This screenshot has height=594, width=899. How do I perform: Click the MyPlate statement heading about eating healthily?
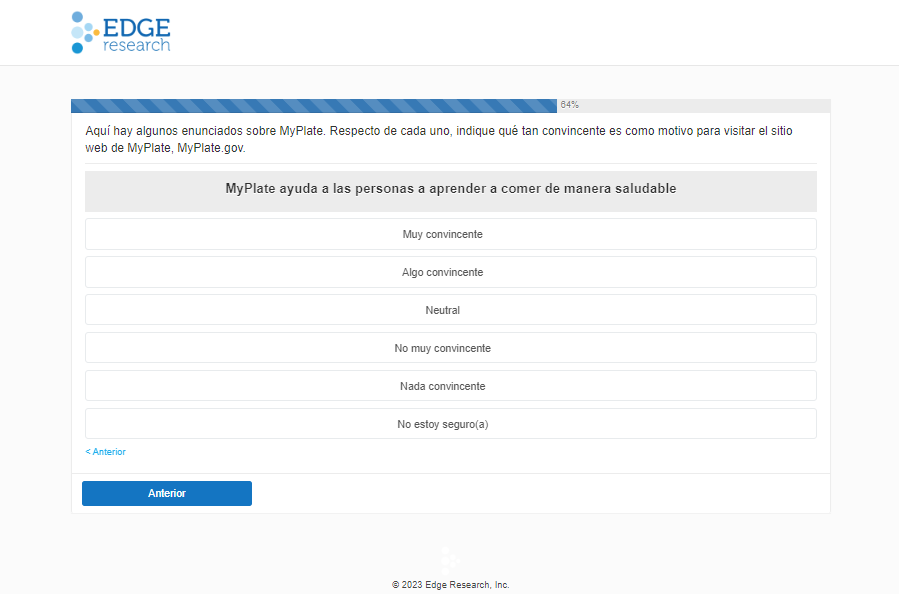(x=451, y=191)
